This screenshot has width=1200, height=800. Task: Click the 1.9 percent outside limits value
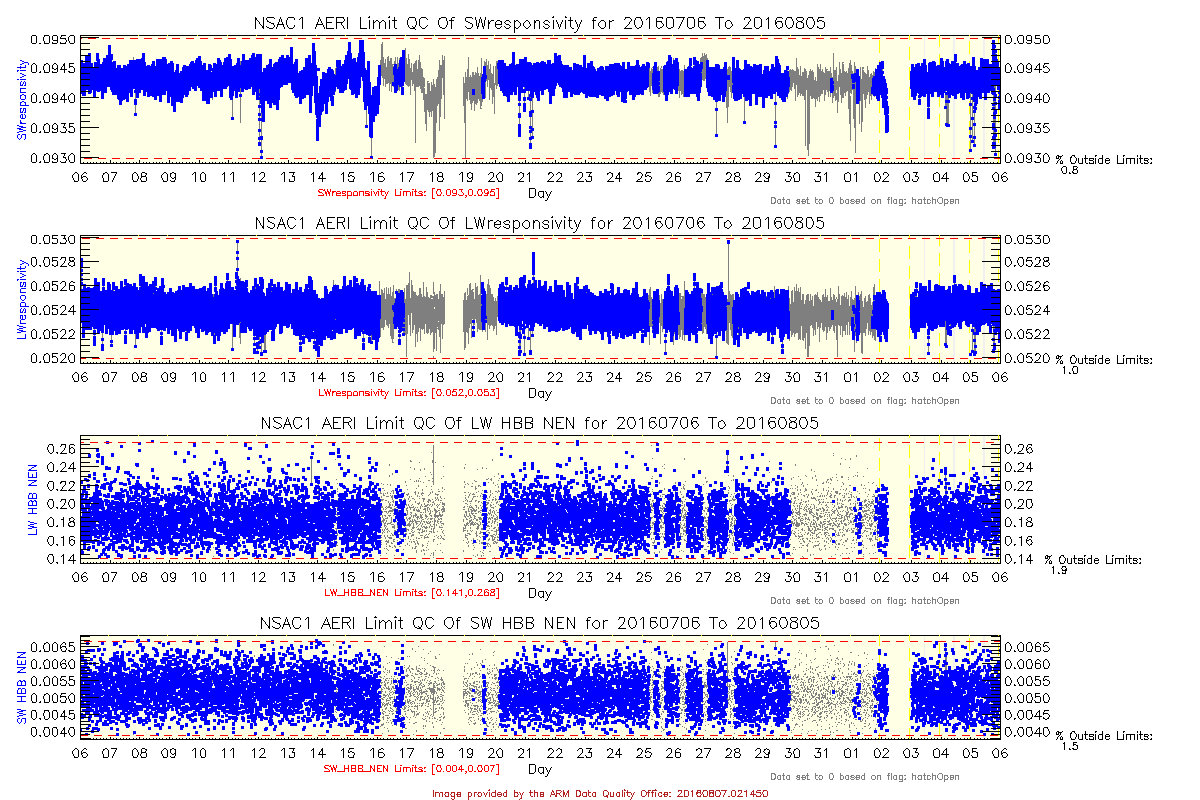1059,570
